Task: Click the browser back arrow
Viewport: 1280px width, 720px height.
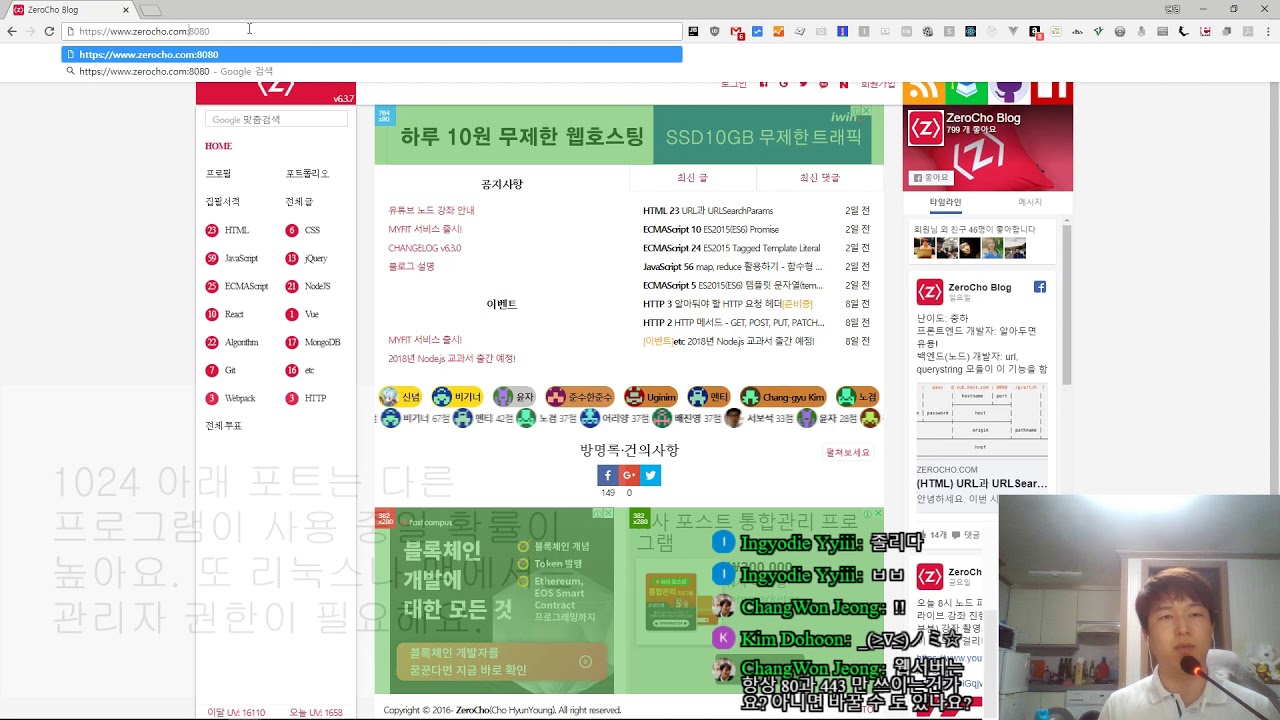Action: point(12,31)
